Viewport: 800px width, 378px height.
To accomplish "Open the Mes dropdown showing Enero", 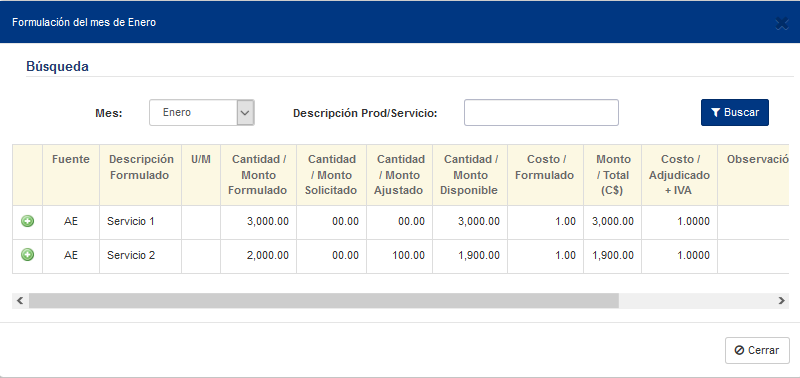I will coord(202,112).
